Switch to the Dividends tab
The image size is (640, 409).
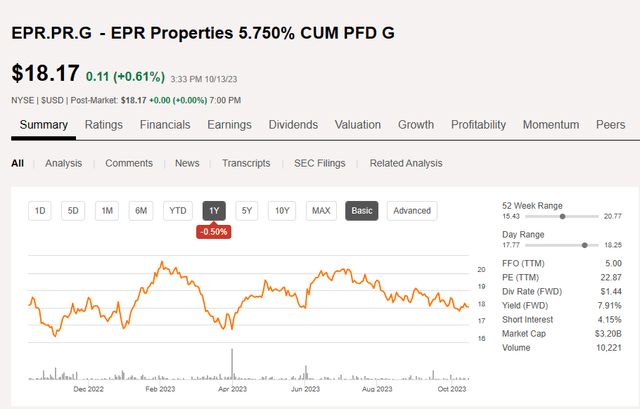pyautogui.click(x=293, y=125)
